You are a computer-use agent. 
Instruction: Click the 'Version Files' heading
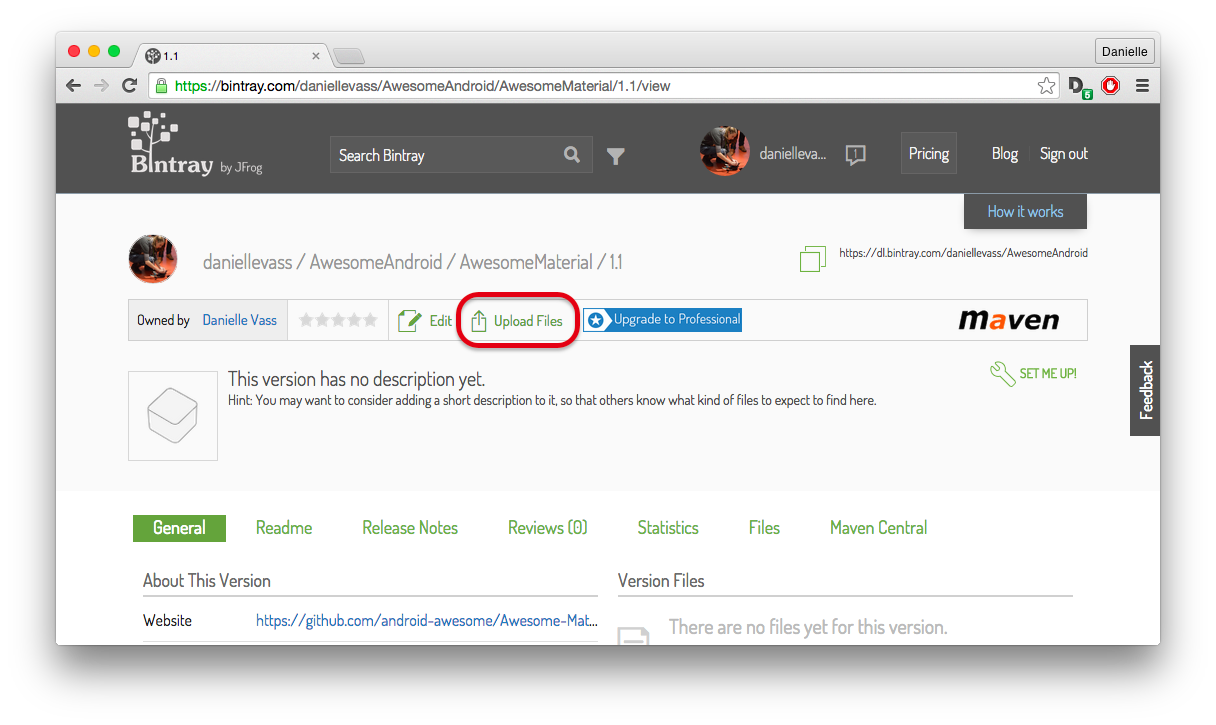[x=661, y=581]
